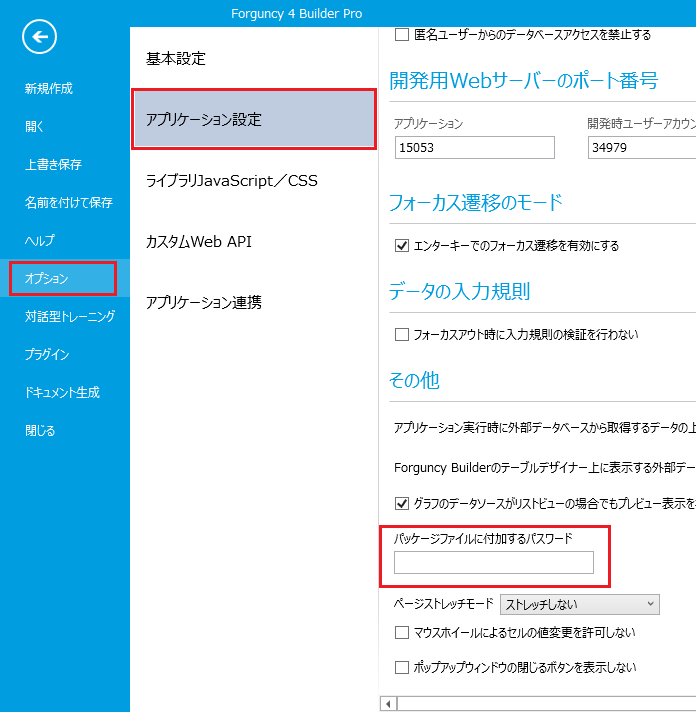Click the Forguncy Builderのテーブルデザイナー label text
The width and height of the screenshot is (696, 712).
click(544, 468)
